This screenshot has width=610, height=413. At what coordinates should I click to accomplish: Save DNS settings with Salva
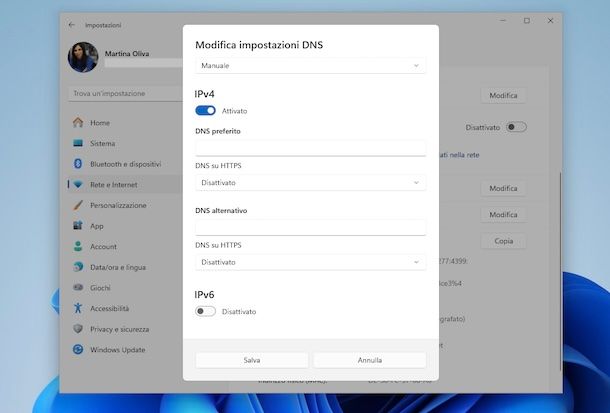click(x=252, y=360)
